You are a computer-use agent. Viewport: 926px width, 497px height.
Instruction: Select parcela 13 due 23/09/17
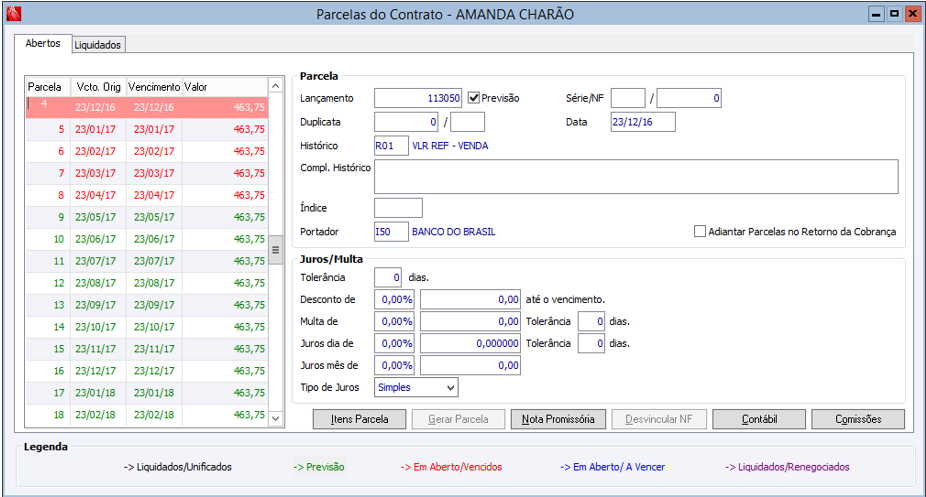coord(147,305)
